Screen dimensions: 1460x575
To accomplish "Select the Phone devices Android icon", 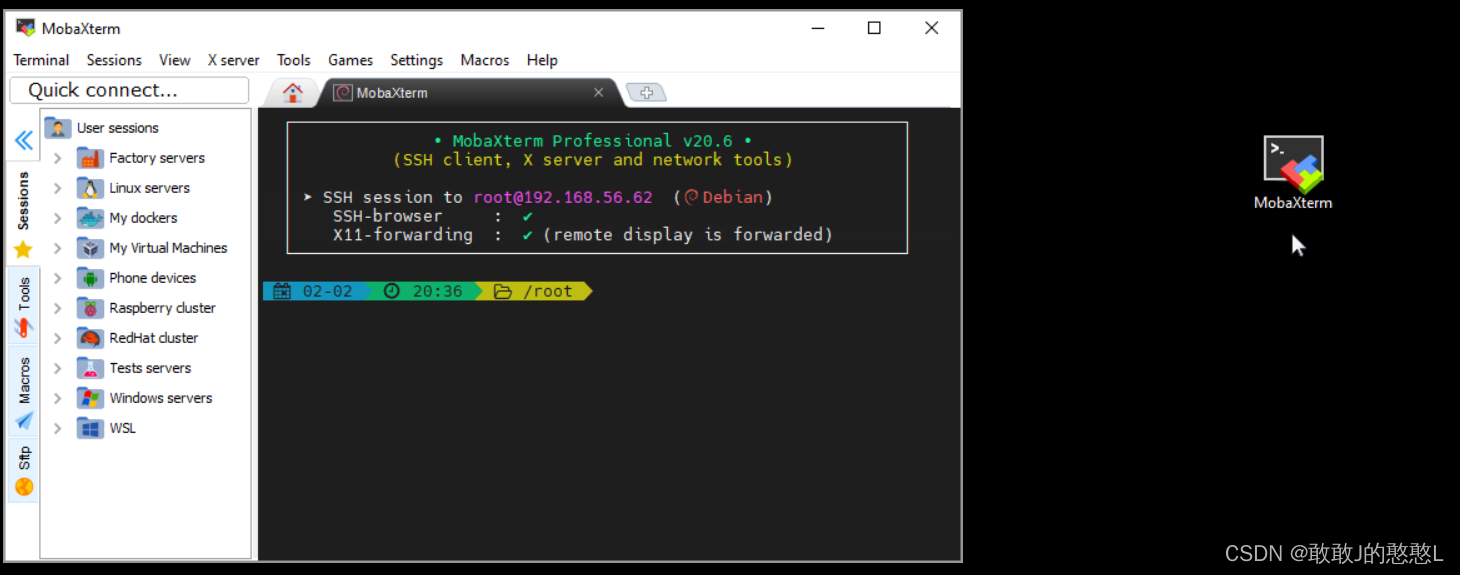I will 90,278.
